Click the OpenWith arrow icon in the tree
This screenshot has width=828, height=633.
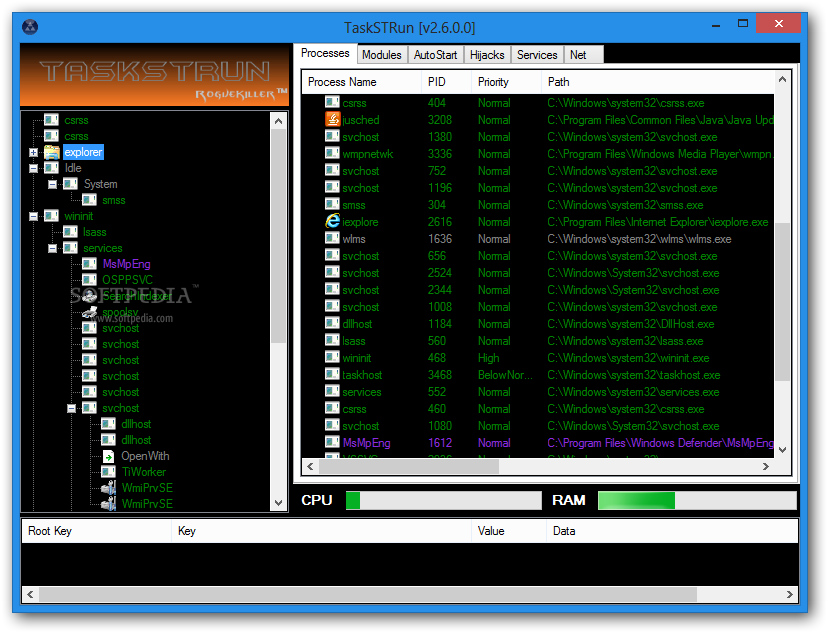tap(108, 457)
